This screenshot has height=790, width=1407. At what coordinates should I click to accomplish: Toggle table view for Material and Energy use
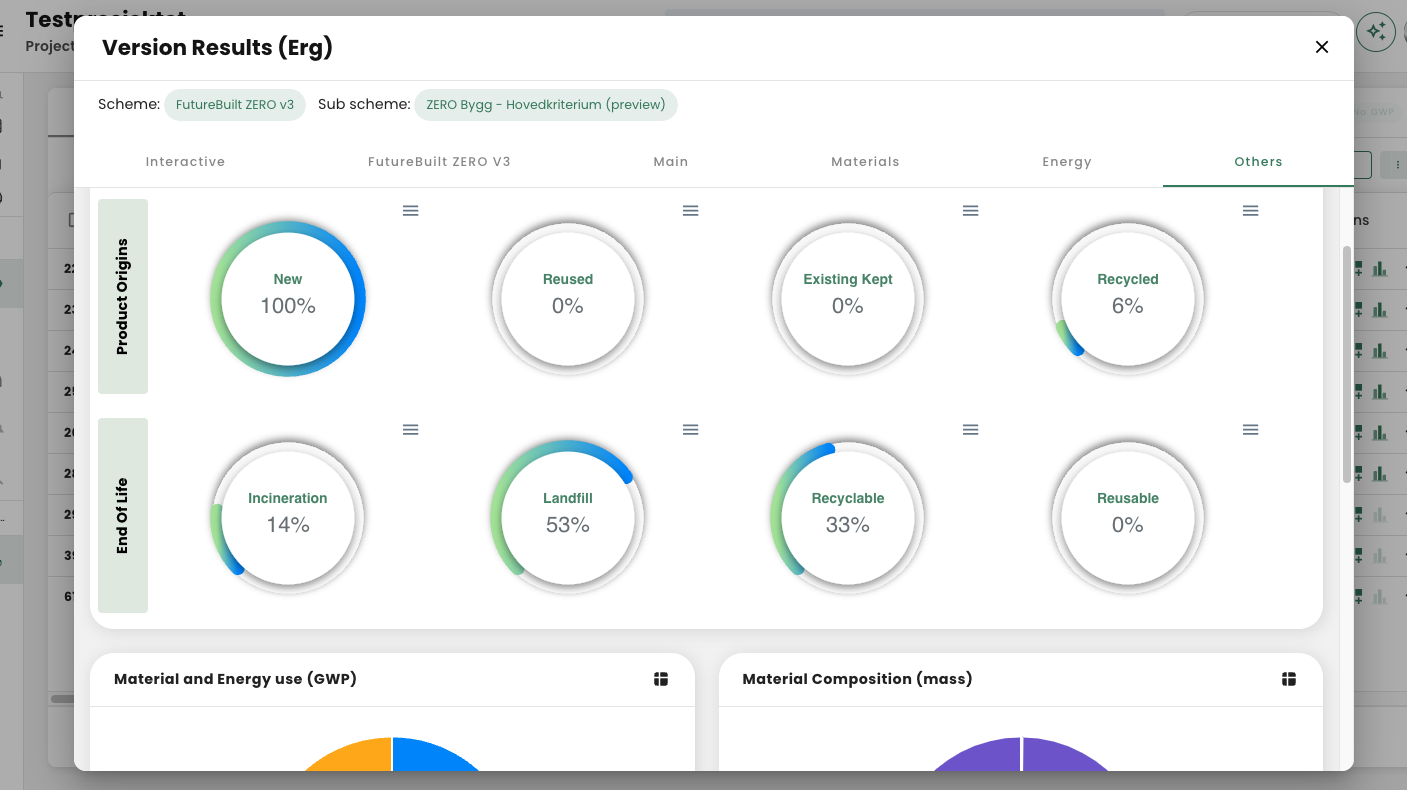[x=661, y=679]
